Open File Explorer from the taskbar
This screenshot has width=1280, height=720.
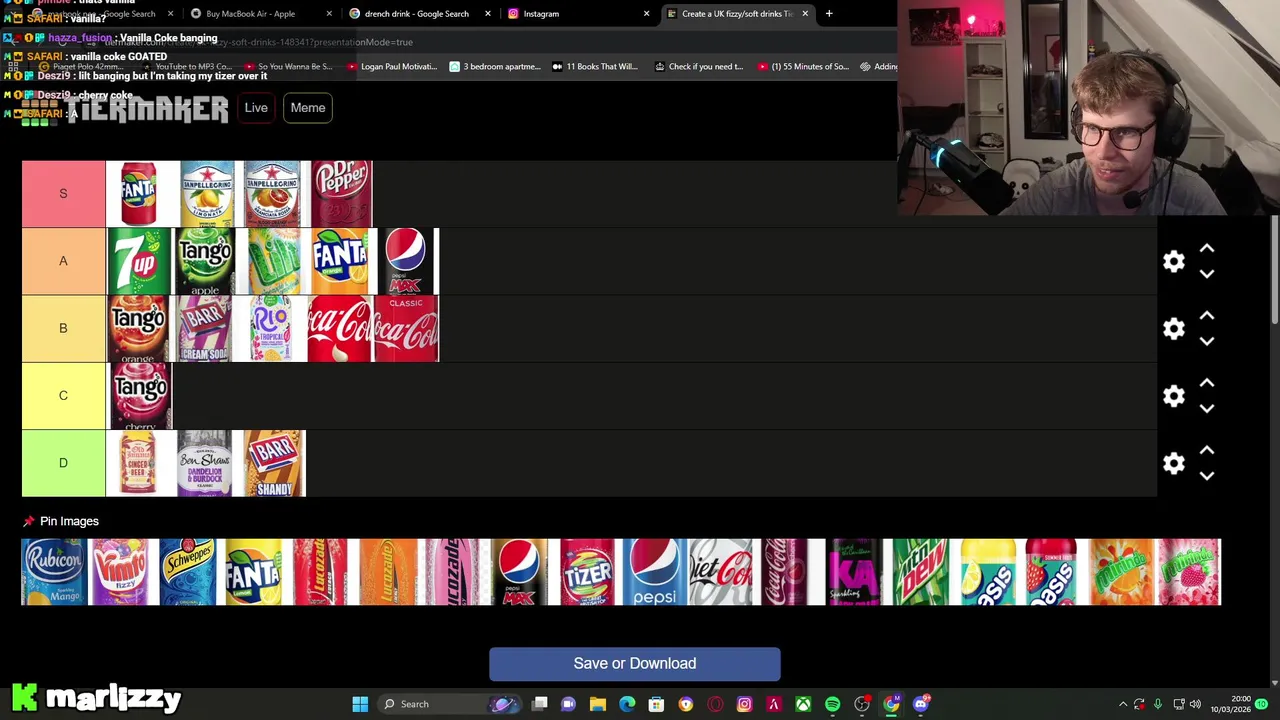[598, 704]
